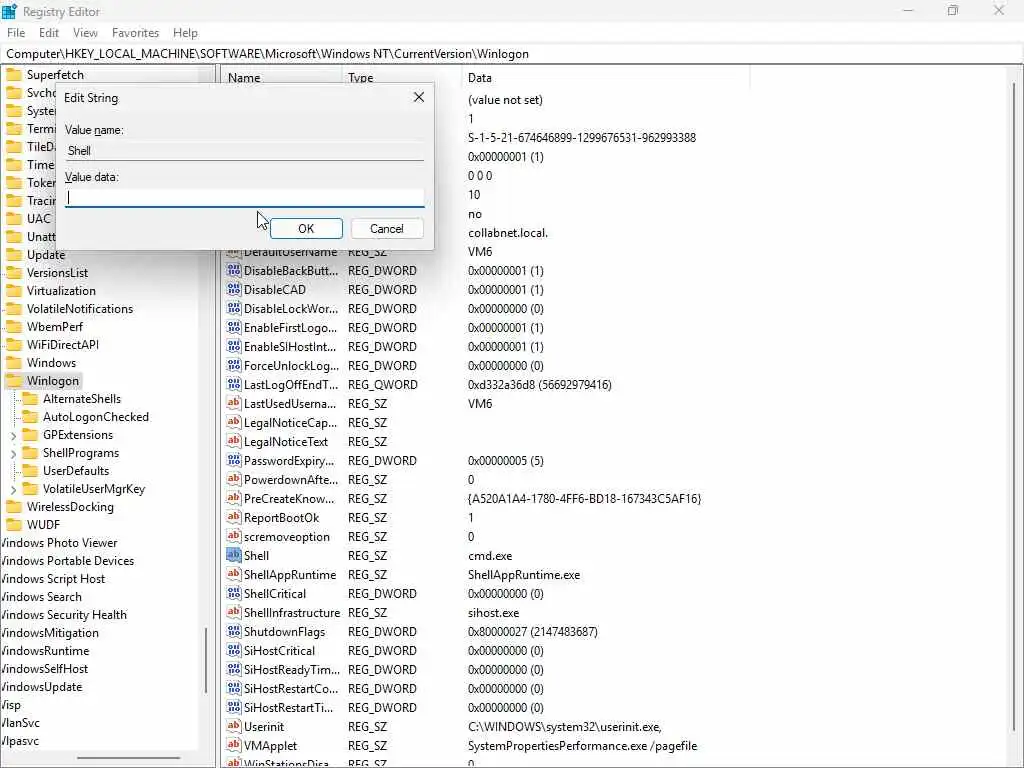
Task: Click the DisableCAD DWORD icon
Action: (x=233, y=289)
